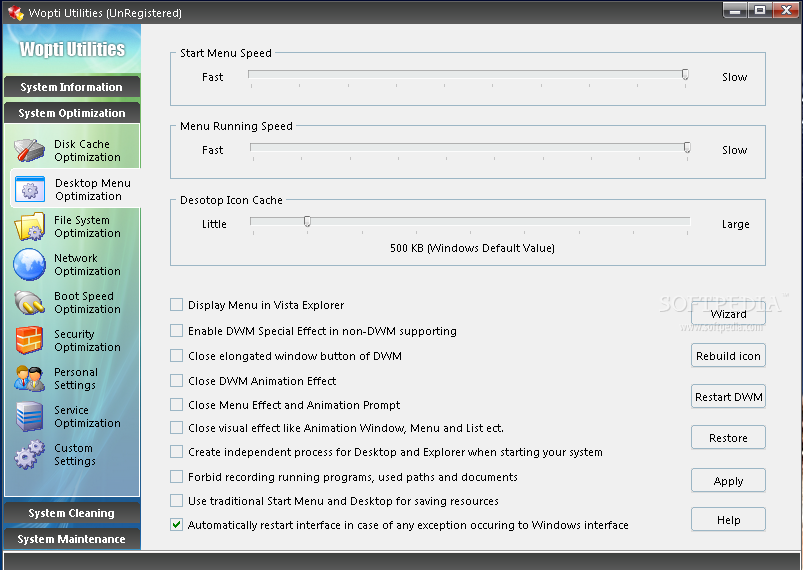Open Boot Speed Optimization plug icon
The image size is (803, 570).
coord(30,302)
